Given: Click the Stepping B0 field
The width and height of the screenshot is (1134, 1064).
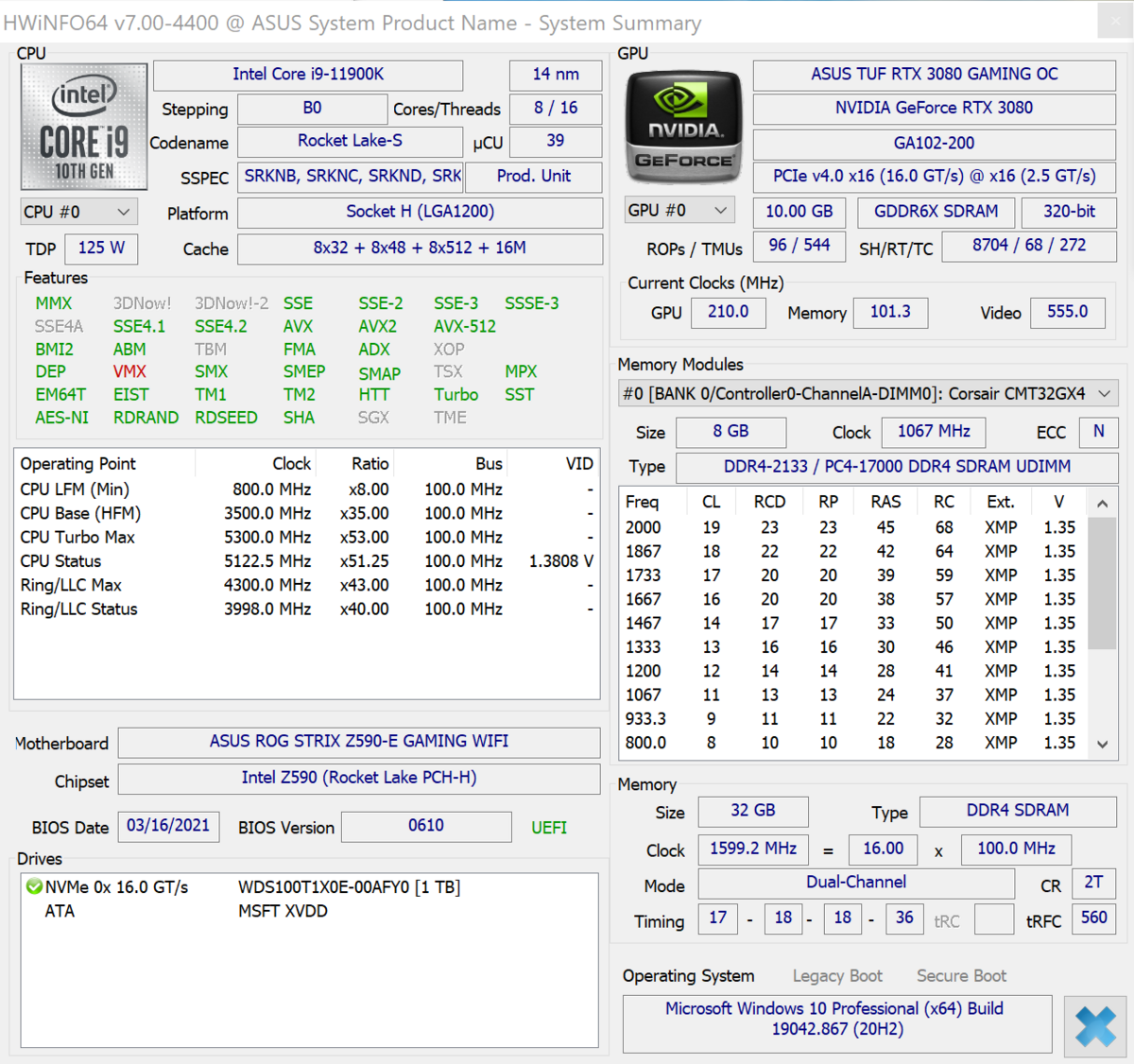Looking at the screenshot, I should (312, 109).
